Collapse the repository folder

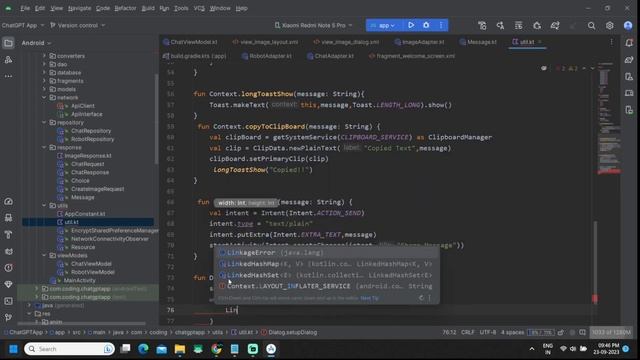click(44, 122)
